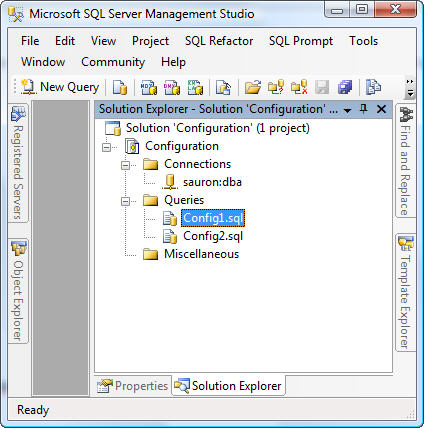Click the Solution node icon
The width and height of the screenshot is (424, 428).
pyautogui.click(x=113, y=128)
